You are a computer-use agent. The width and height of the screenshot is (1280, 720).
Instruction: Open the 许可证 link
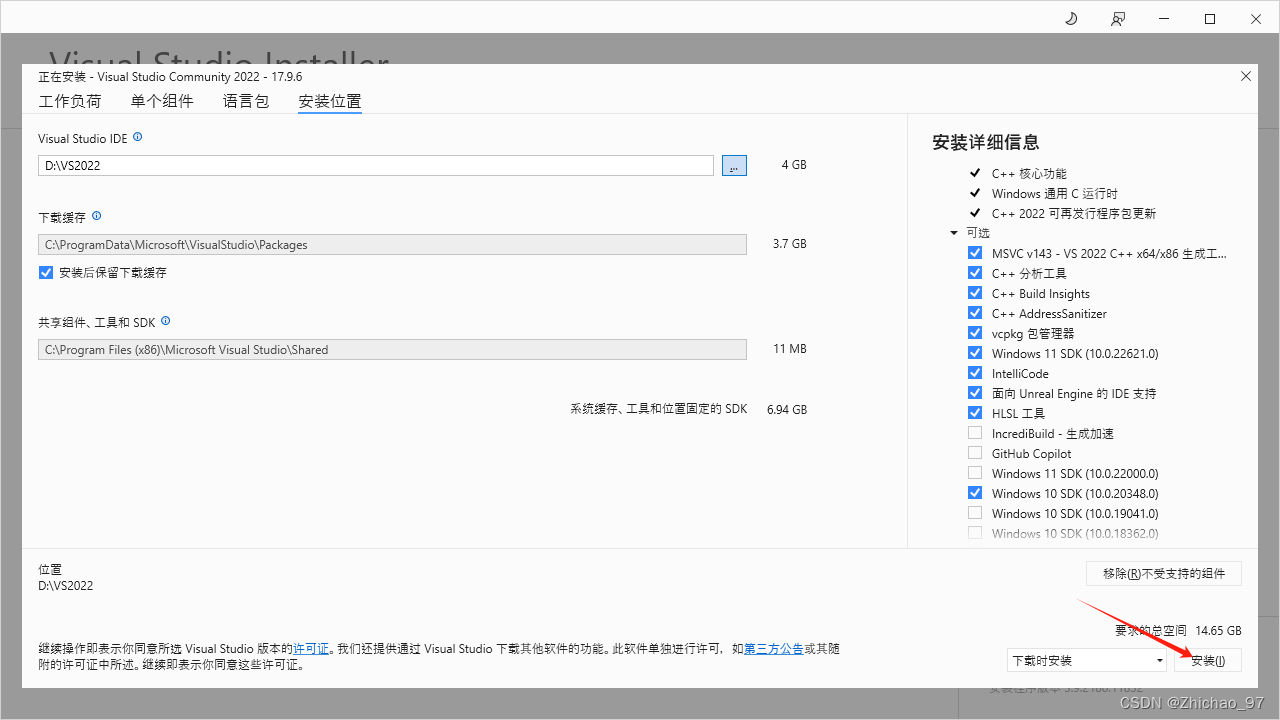click(x=311, y=649)
